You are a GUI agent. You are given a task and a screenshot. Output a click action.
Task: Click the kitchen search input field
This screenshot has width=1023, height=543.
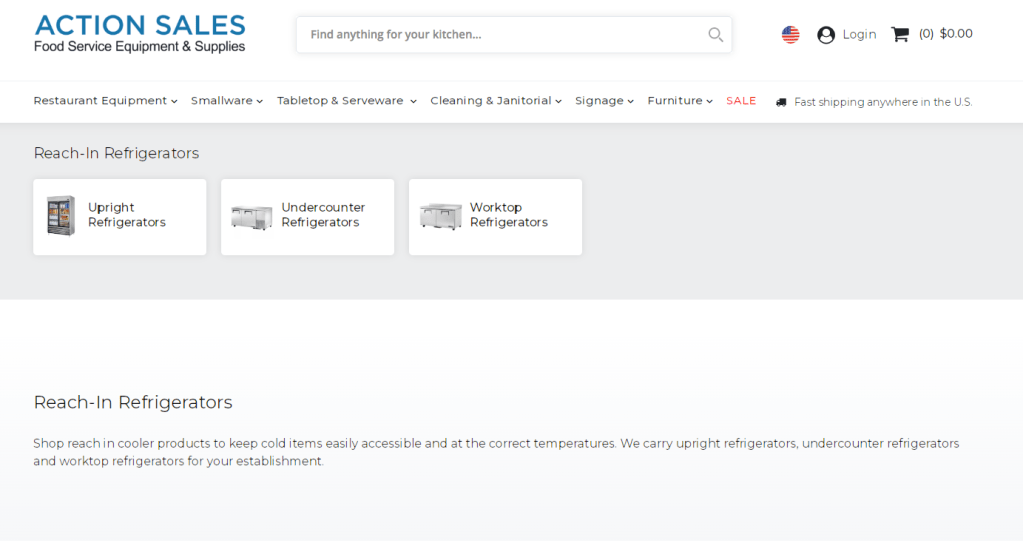click(500, 35)
